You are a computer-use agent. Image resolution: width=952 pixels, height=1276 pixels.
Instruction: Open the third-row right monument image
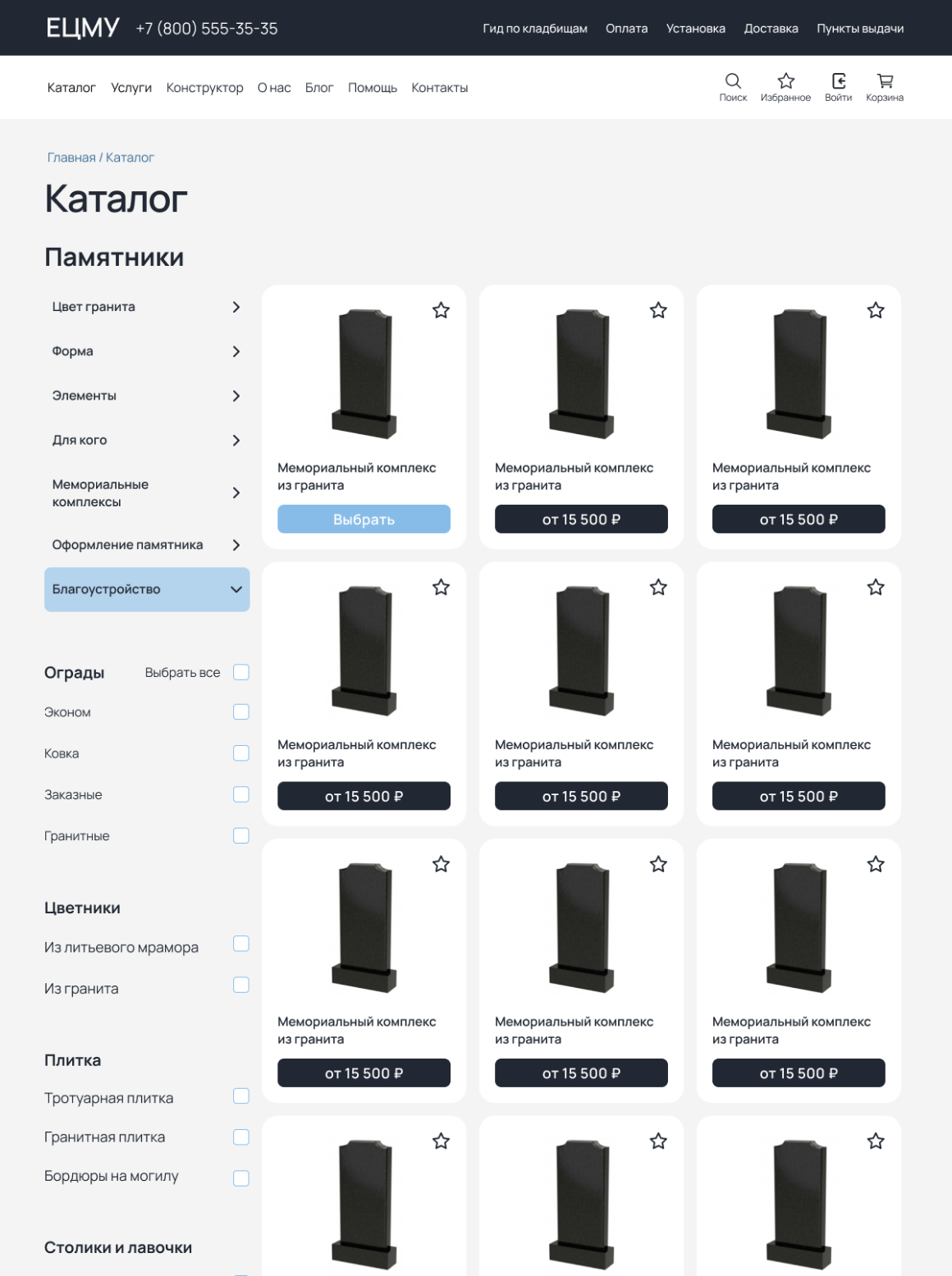click(799, 928)
